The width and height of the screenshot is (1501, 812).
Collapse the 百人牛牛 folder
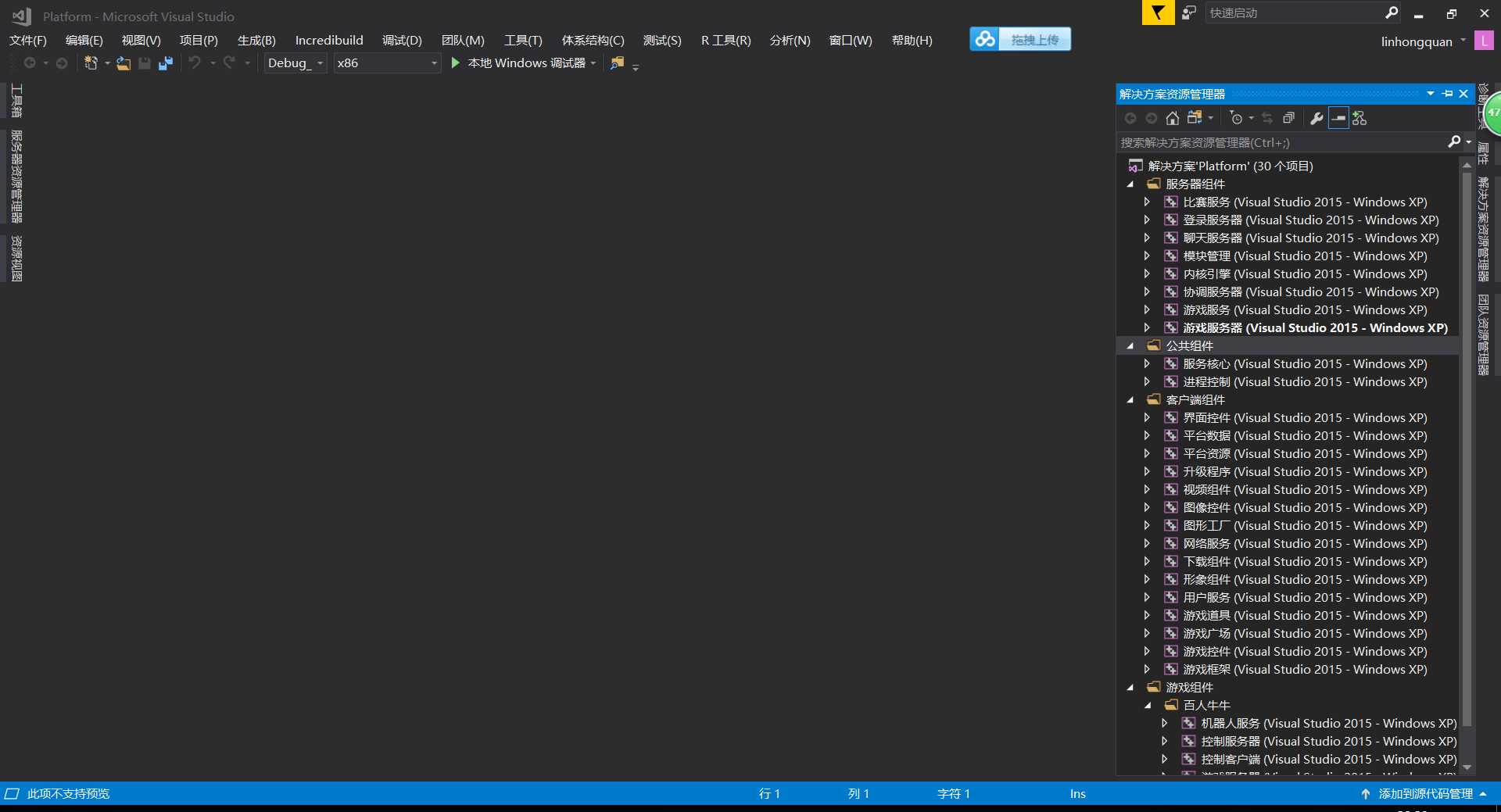pos(1148,706)
